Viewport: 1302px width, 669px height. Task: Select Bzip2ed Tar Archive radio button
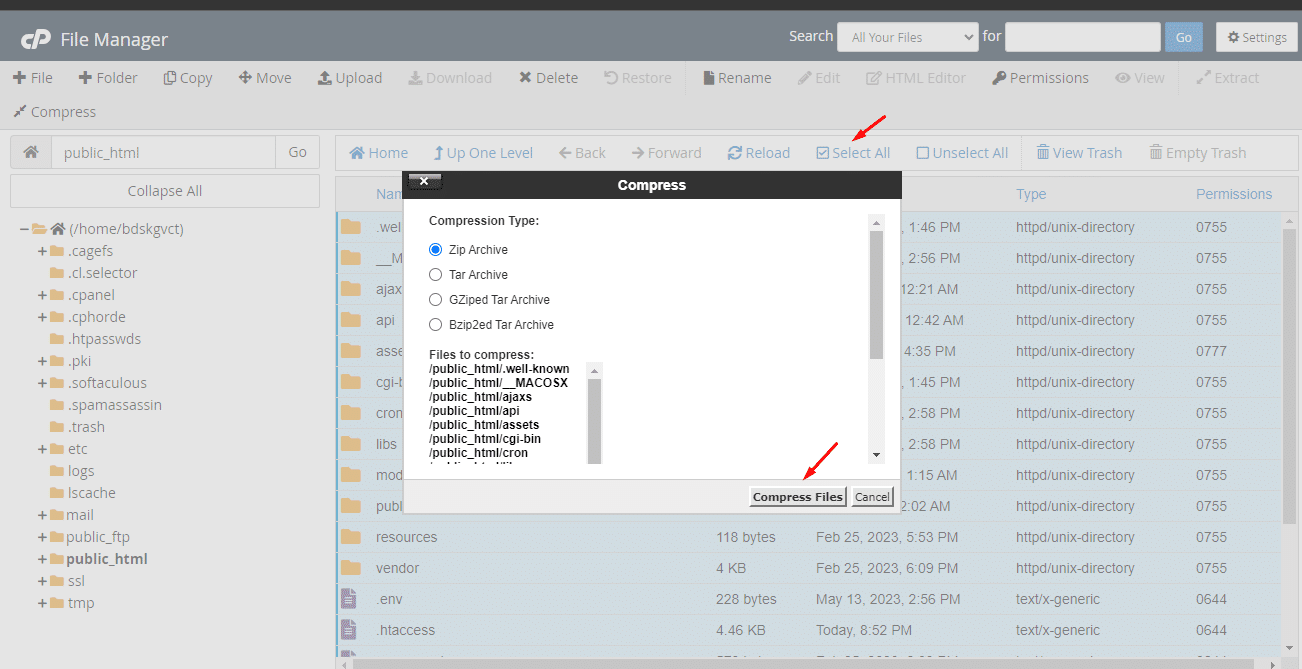pyautogui.click(x=435, y=325)
